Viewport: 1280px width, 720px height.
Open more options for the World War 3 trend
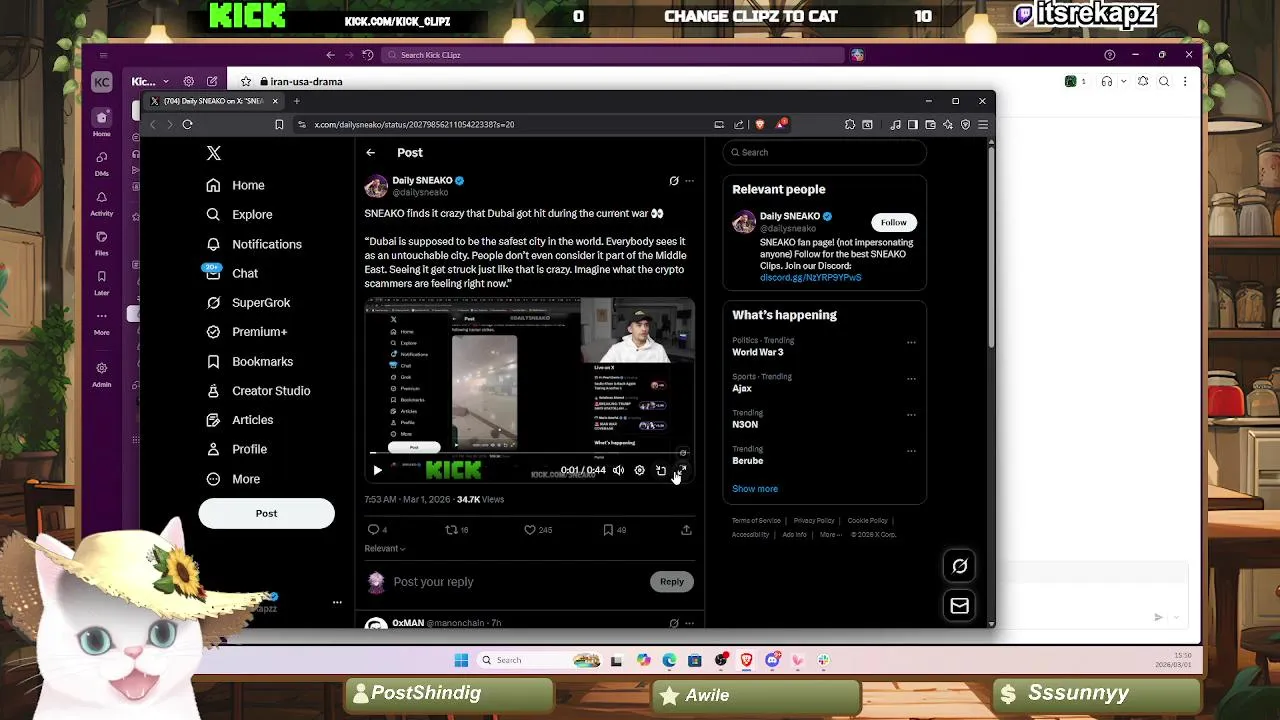[x=911, y=342]
